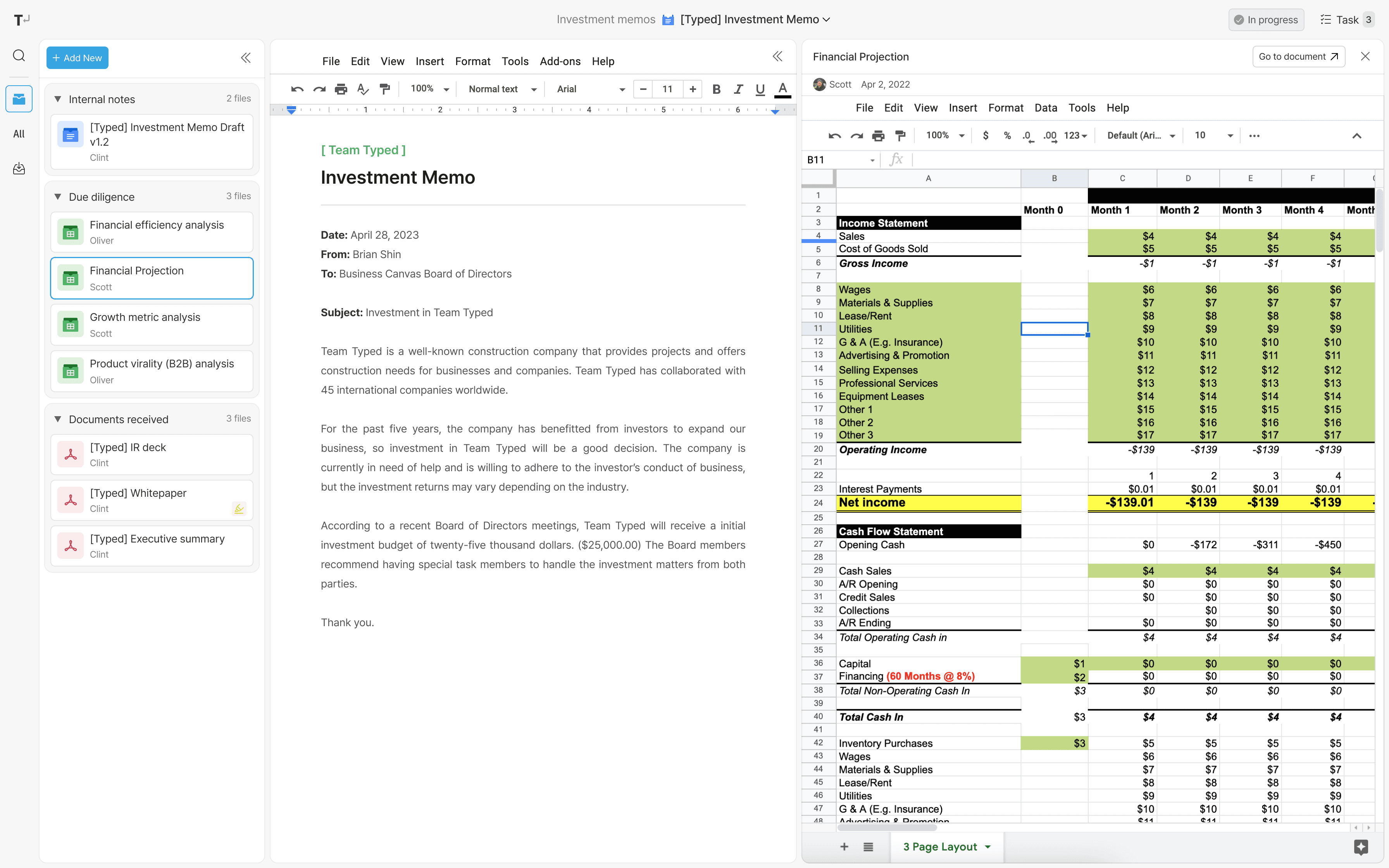Viewport: 1389px width, 868px height.
Task: Open the Insert menu in memo editor
Action: click(x=429, y=62)
